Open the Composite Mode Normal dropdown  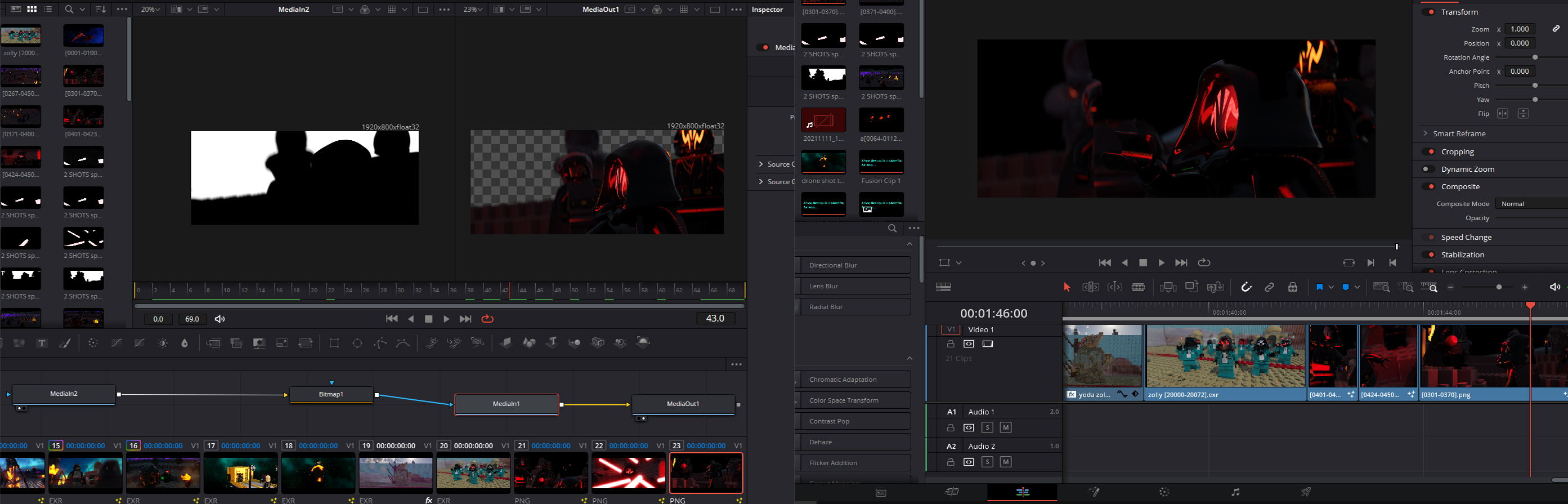[1531, 204]
